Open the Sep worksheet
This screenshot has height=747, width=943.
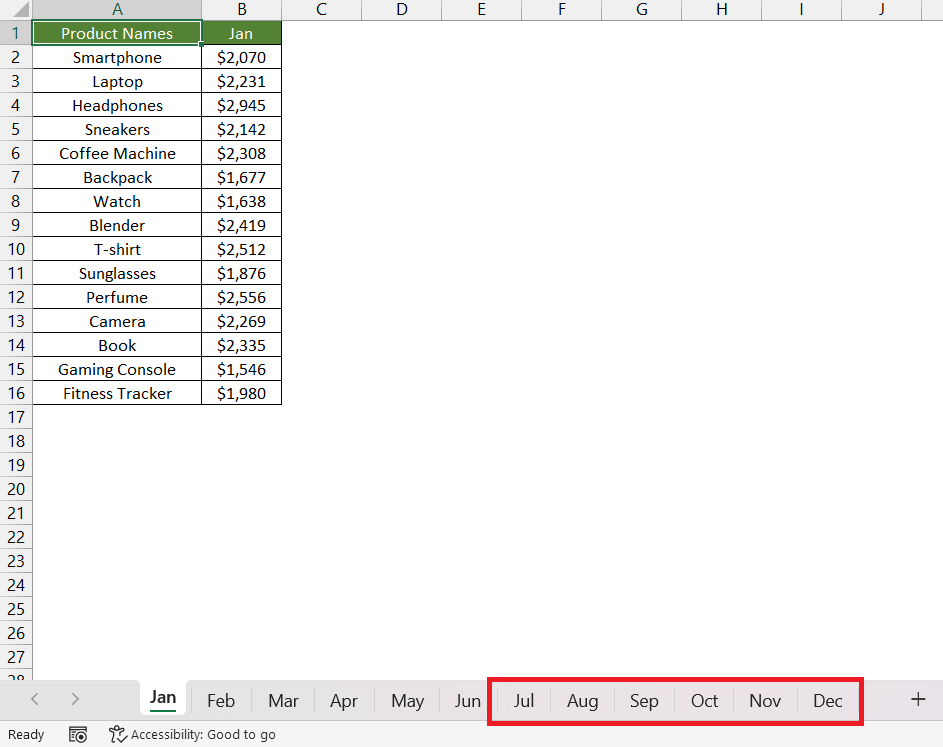coord(643,700)
